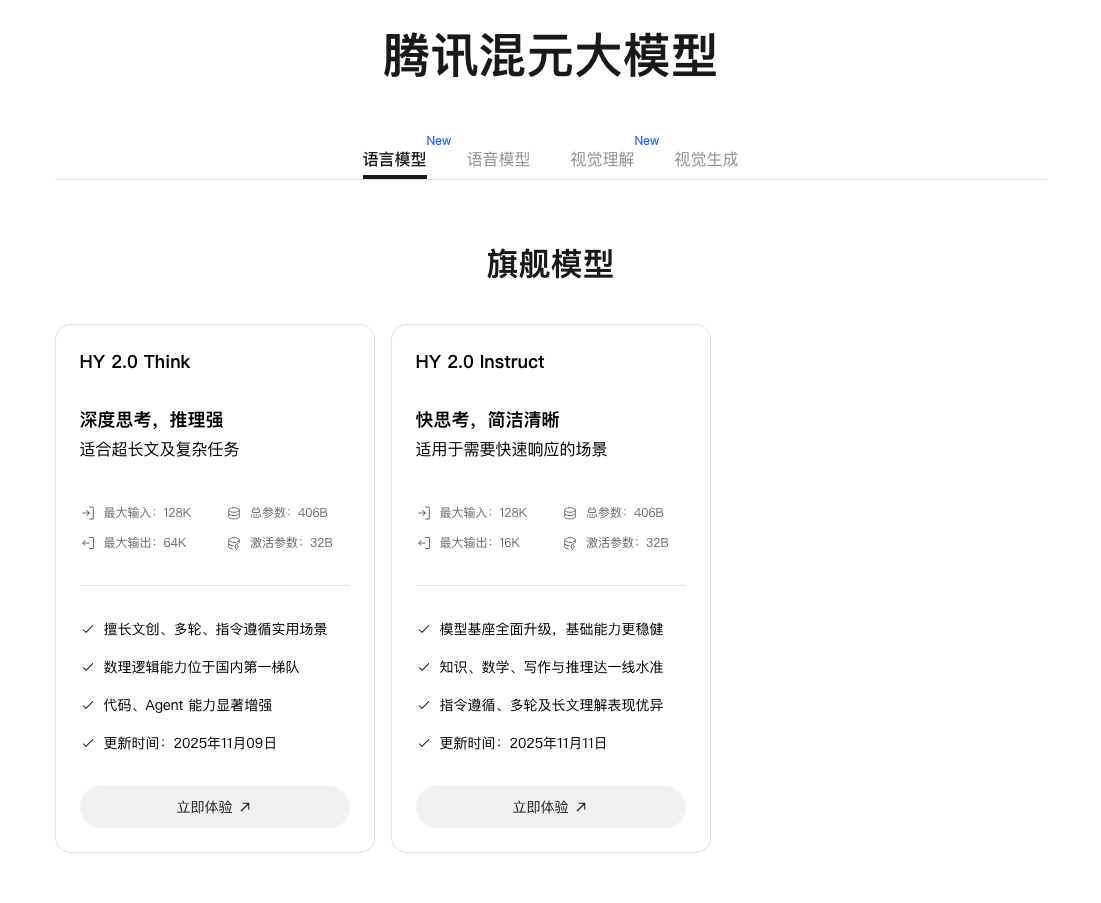Click the active parameters icon in HY 2.0 Instruct card
This screenshot has height=903, width=1101.
tap(570, 543)
